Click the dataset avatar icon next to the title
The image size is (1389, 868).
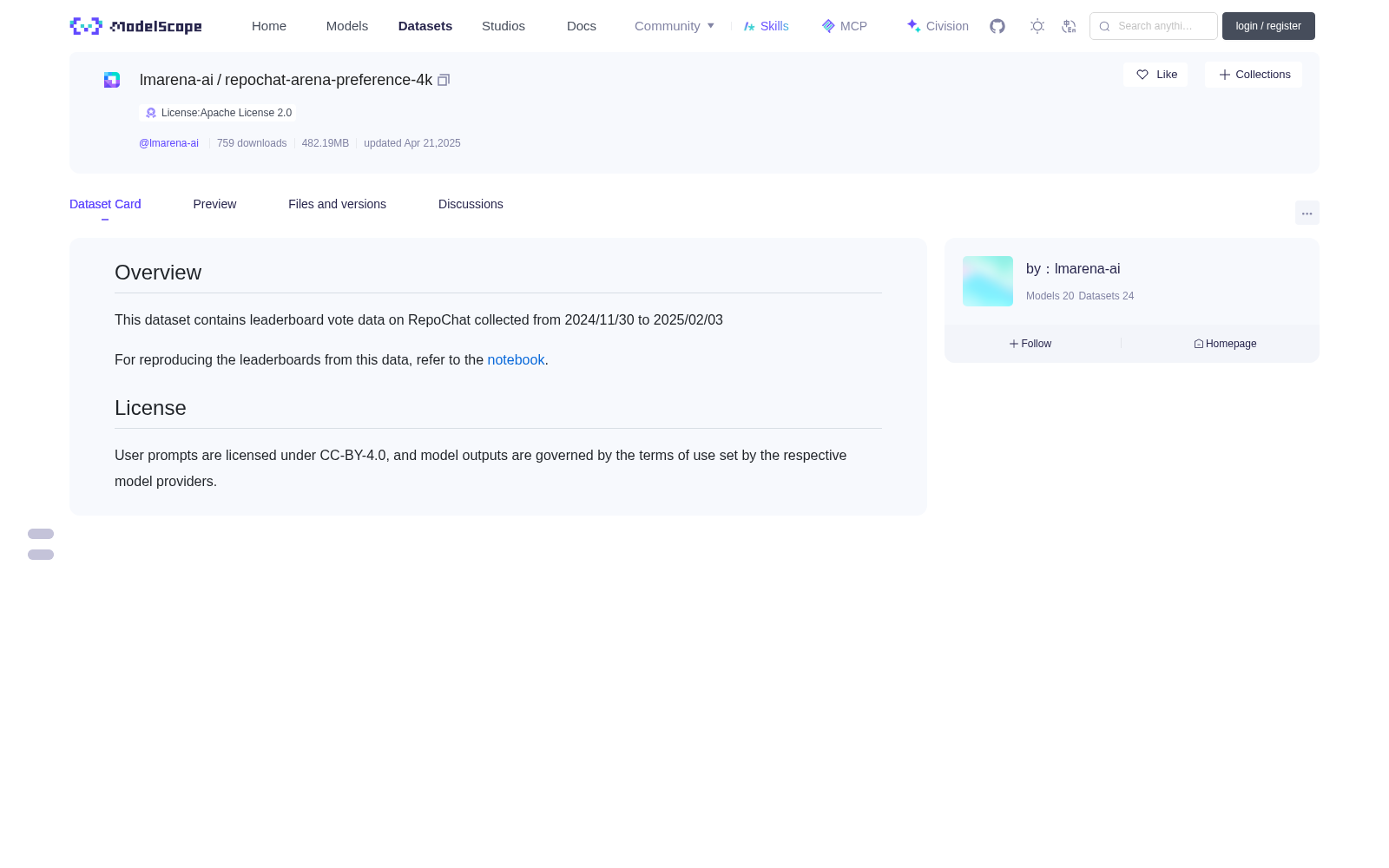pos(112,80)
